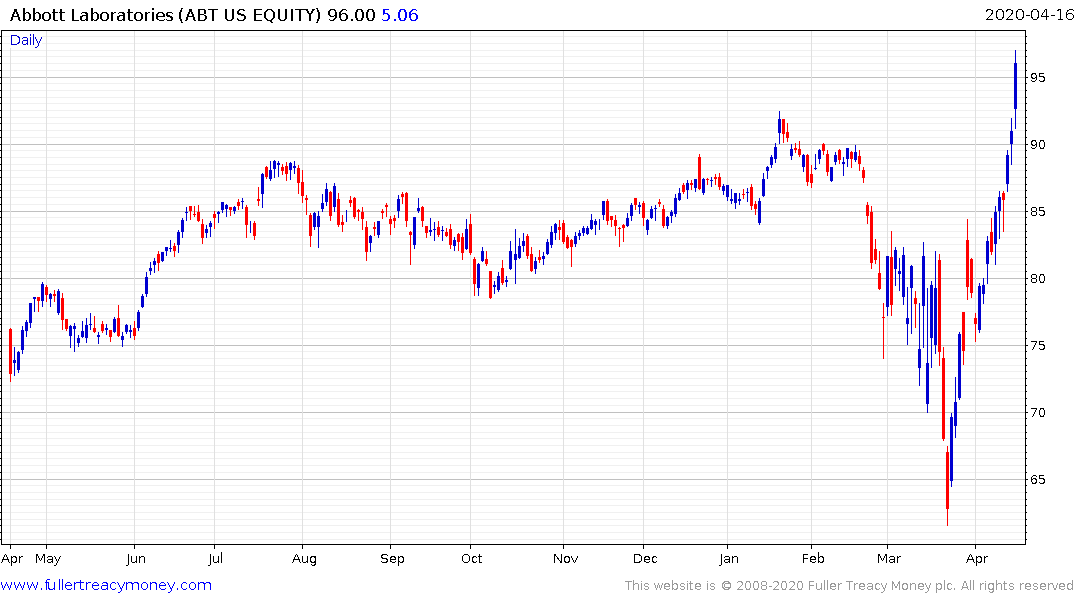Click the 'Jul' month axis label
This screenshot has height=600, width=1075.
(x=215, y=559)
